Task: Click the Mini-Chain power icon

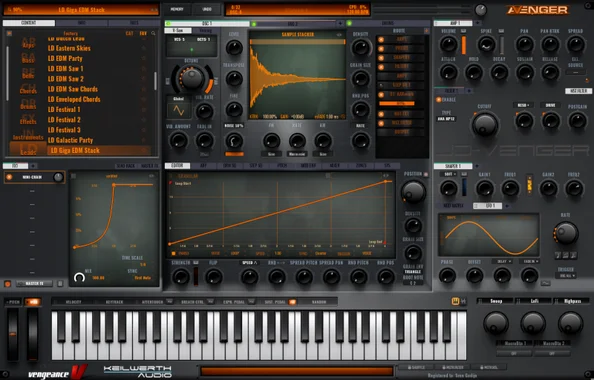Action: click(x=9, y=177)
